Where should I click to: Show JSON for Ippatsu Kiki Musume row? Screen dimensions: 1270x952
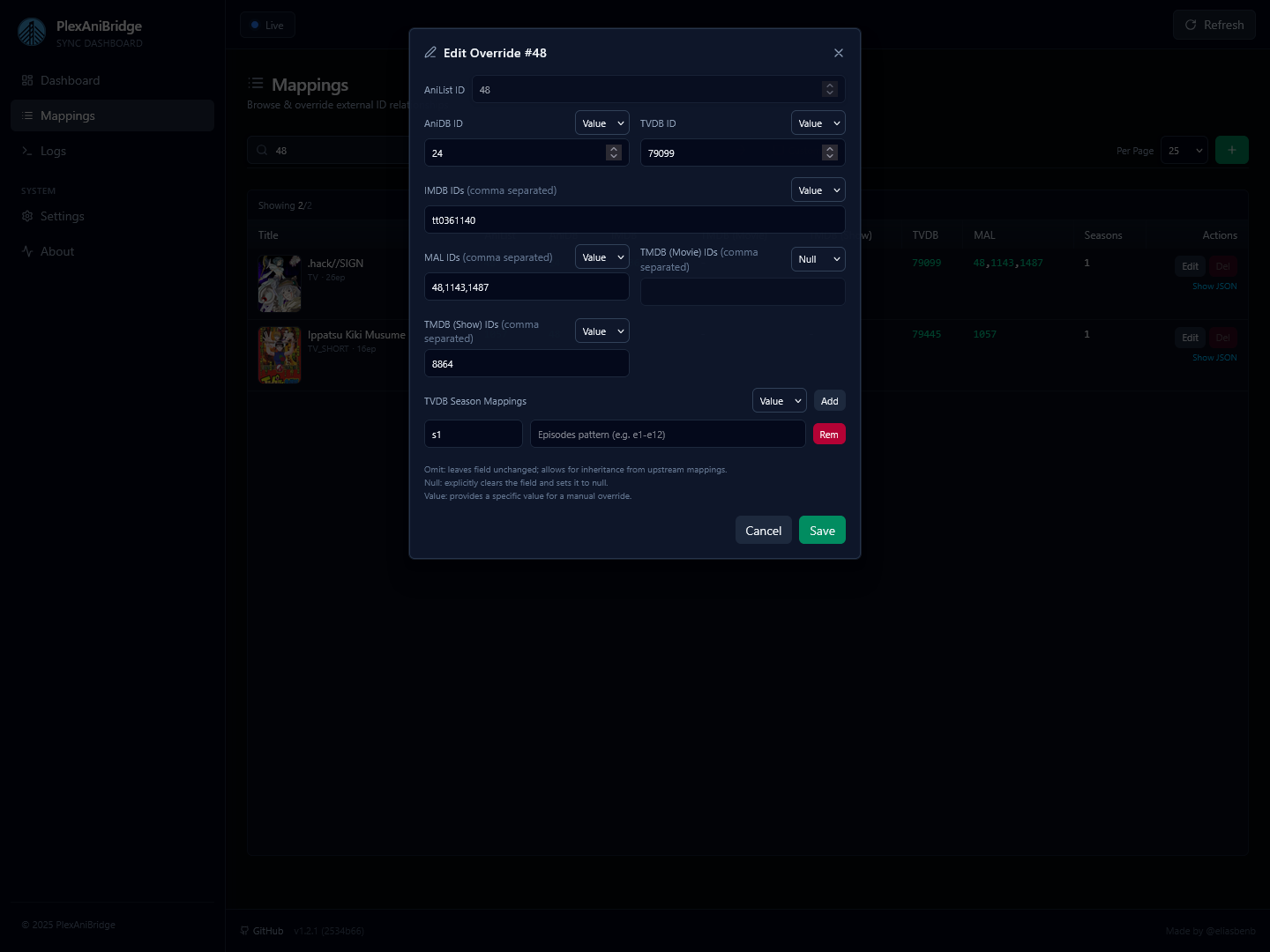tap(1214, 358)
